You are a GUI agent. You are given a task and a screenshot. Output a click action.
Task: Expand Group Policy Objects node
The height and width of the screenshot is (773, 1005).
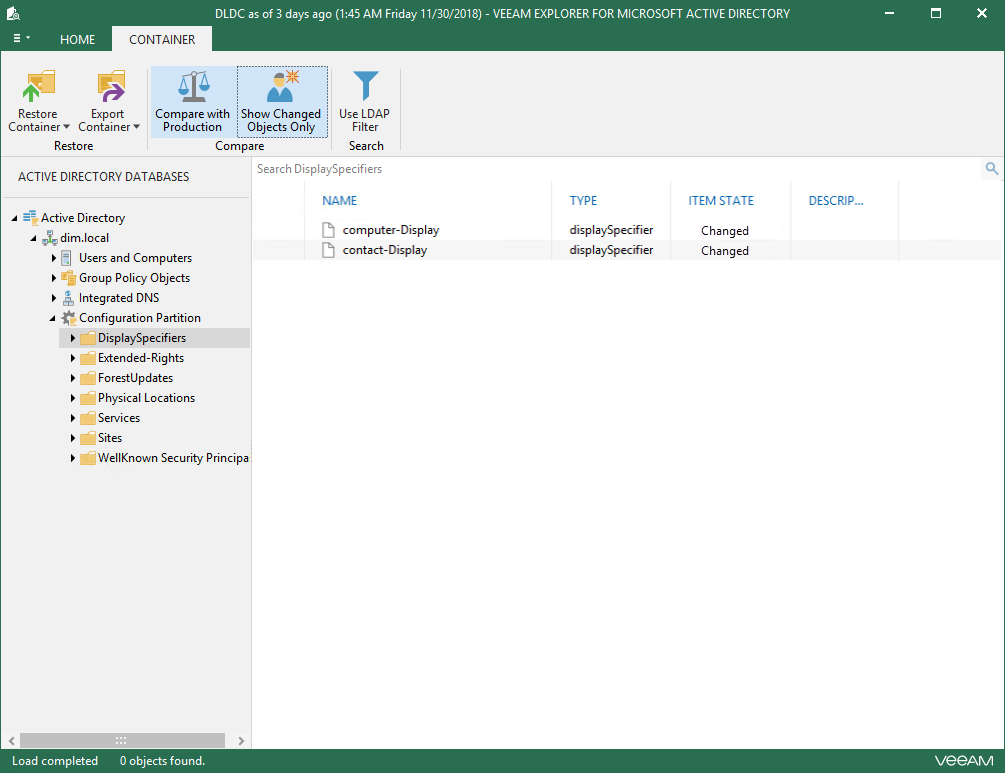pos(54,278)
